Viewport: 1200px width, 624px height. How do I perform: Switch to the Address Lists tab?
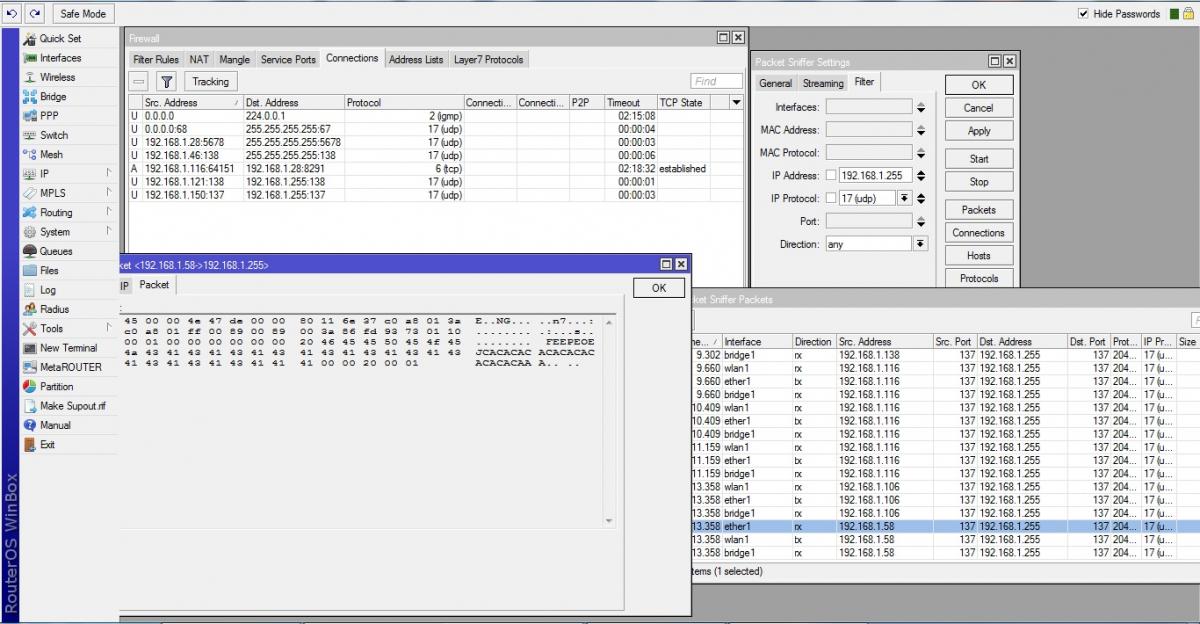(x=416, y=60)
